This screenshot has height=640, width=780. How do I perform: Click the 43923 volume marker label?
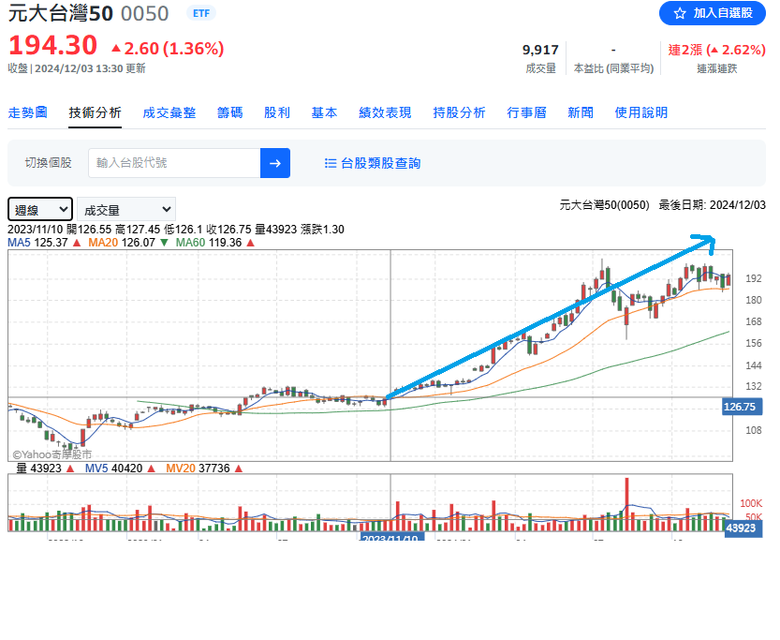click(741, 528)
